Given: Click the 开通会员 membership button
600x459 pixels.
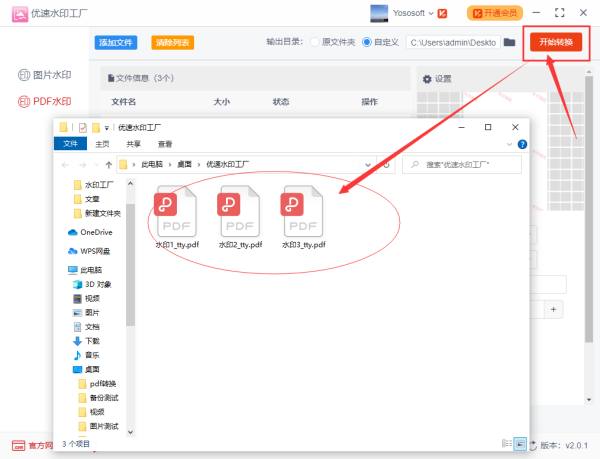Looking at the screenshot, I should (495, 13).
